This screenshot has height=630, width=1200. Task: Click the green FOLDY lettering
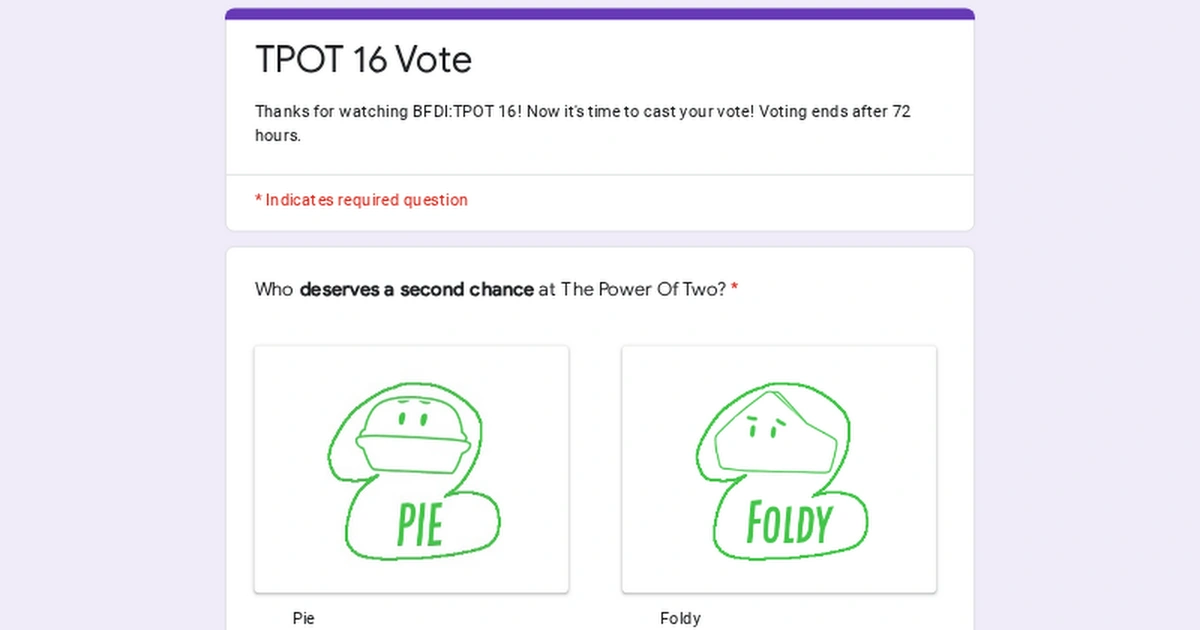pyautogui.click(x=789, y=521)
